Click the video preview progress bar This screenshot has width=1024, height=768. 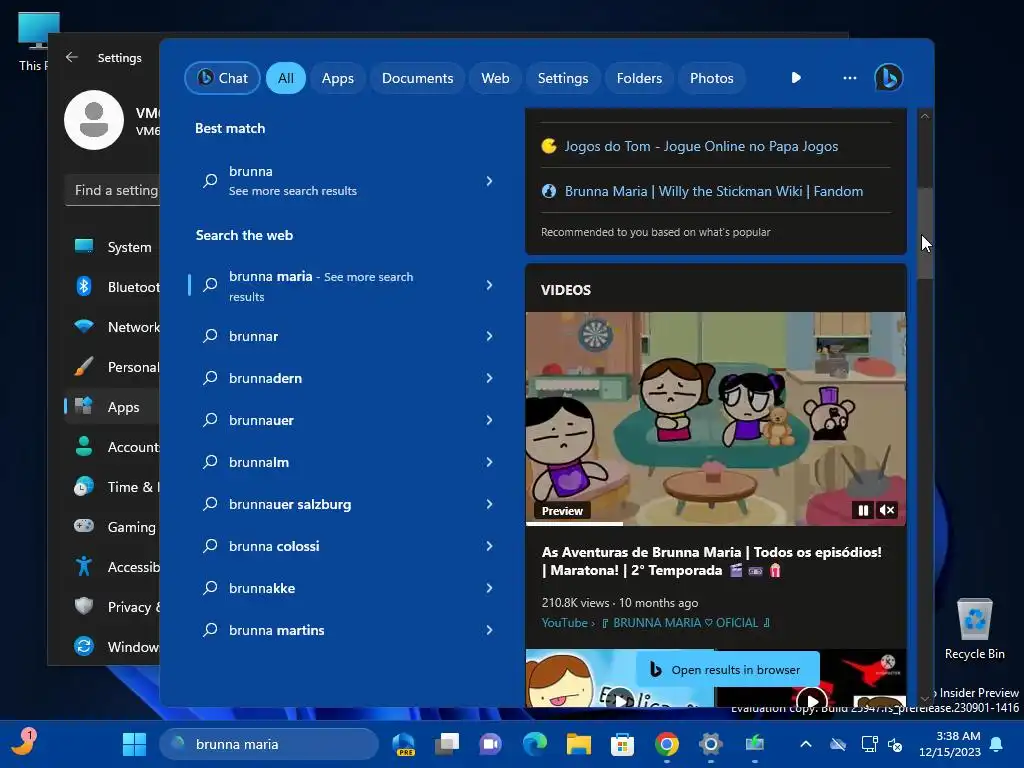point(716,524)
